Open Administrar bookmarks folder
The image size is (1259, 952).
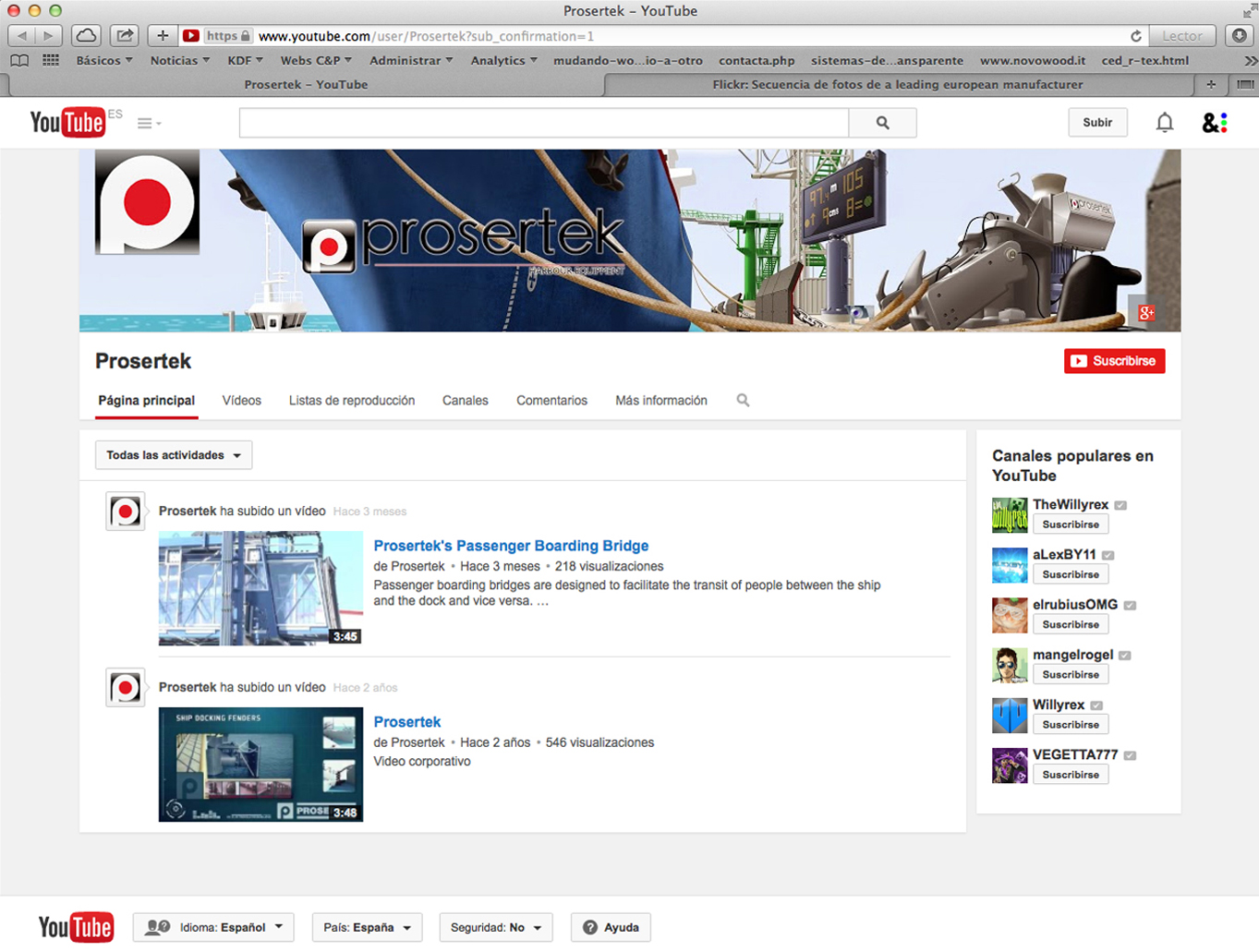tap(411, 60)
